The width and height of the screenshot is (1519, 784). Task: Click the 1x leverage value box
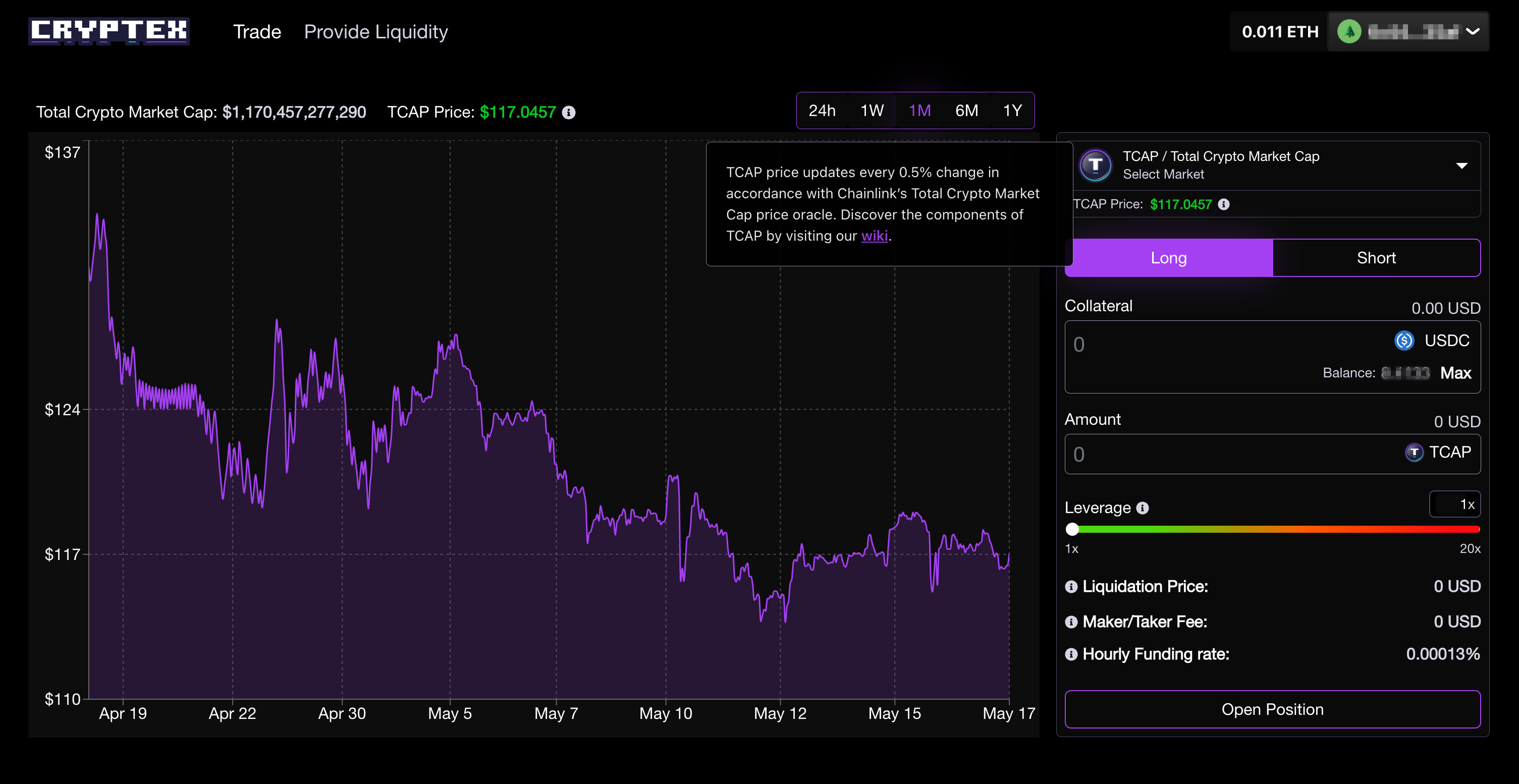[x=1454, y=504]
